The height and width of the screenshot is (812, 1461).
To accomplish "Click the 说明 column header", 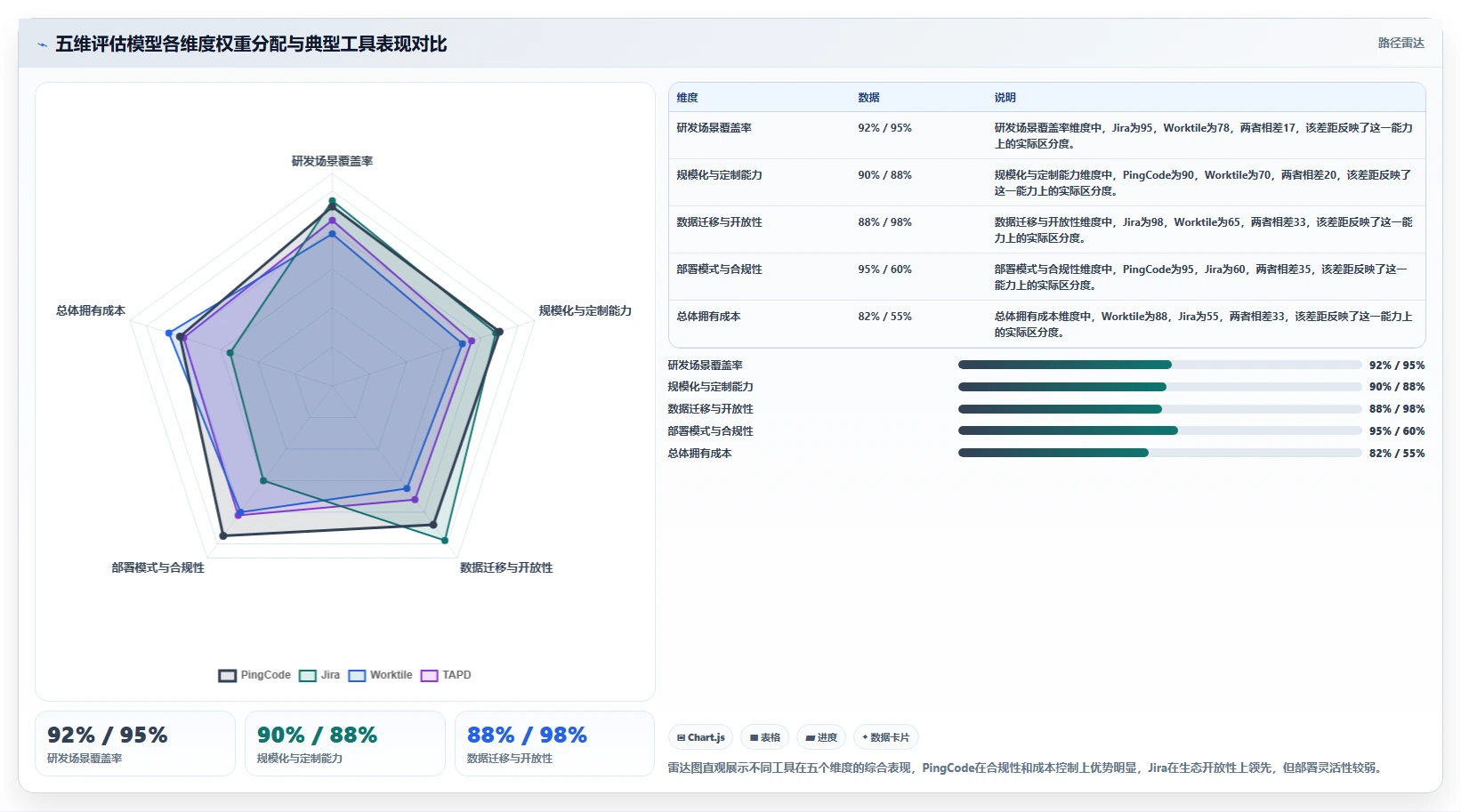I will point(1005,98).
